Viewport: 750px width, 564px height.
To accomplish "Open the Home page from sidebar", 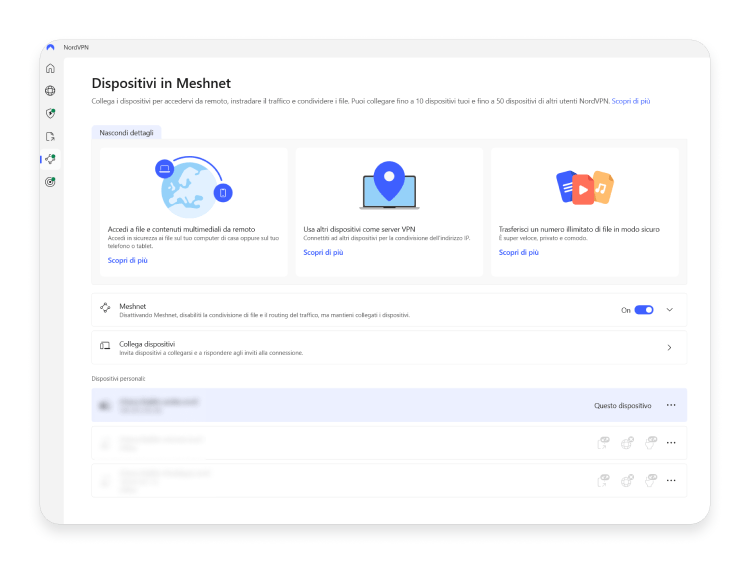I will coord(50,68).
